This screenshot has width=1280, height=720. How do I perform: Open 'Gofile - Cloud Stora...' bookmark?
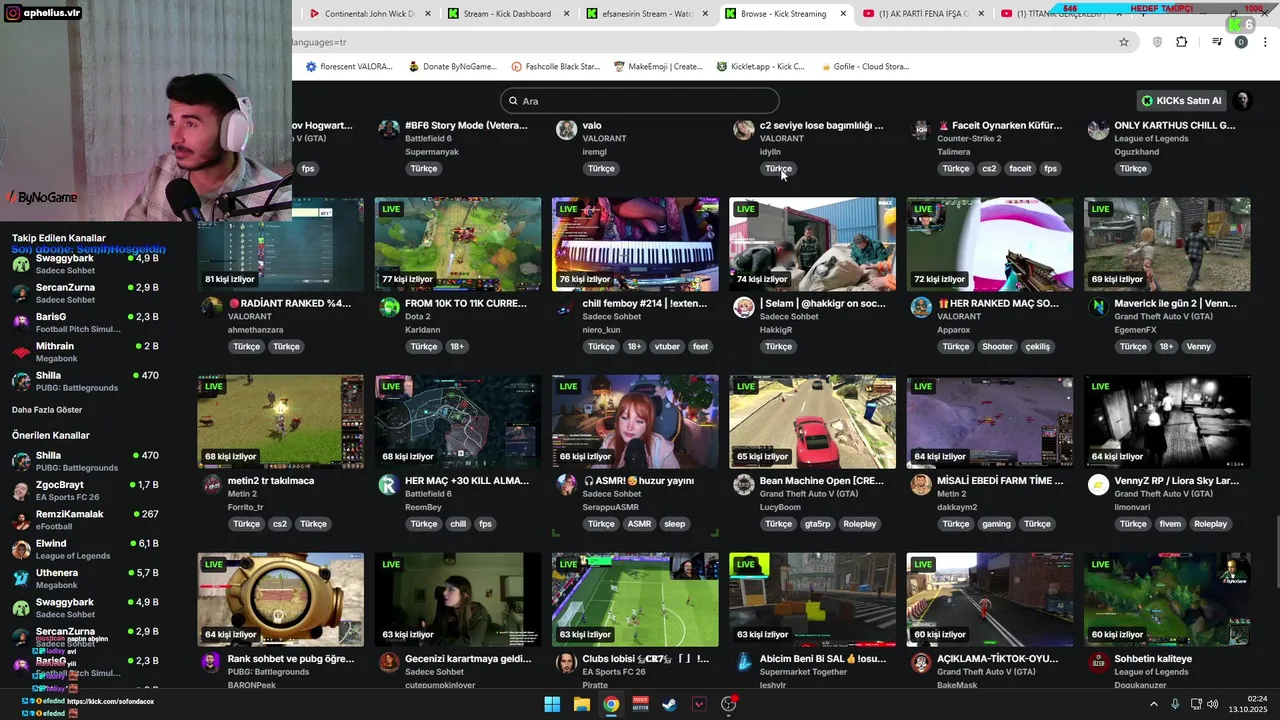point(864,67)
